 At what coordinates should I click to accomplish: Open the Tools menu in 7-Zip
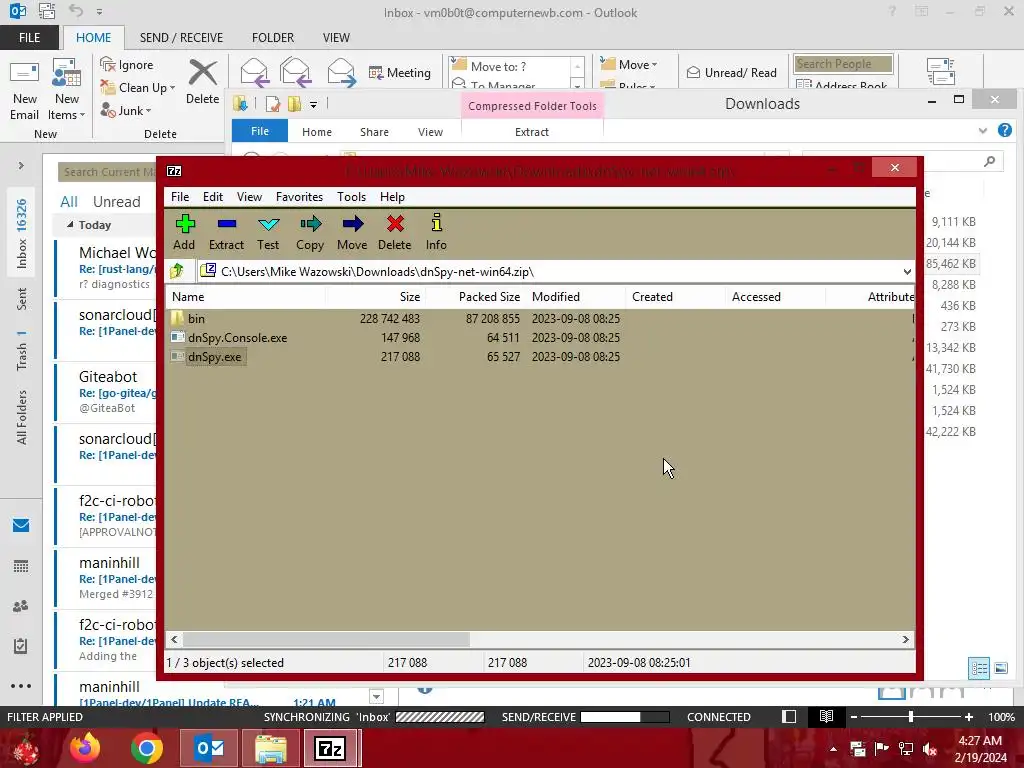[x=351, y=197]
